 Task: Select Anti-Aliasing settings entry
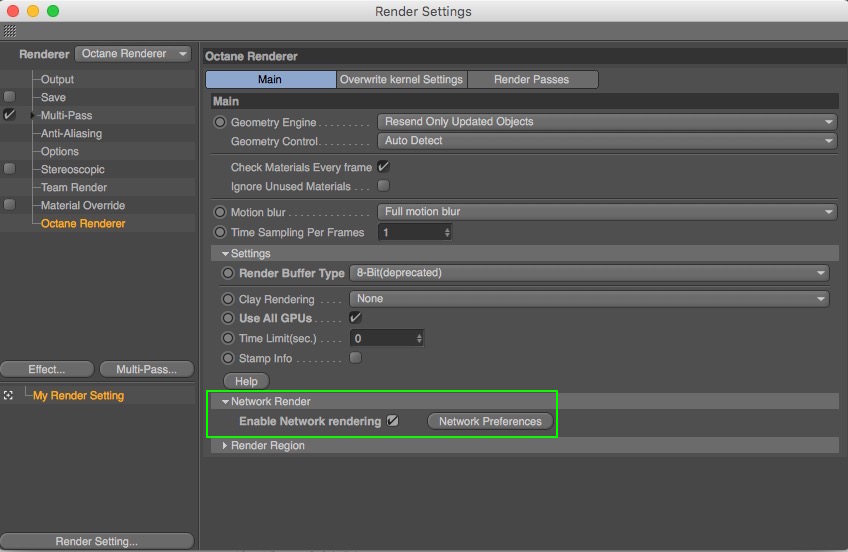[x=71, y=133]
